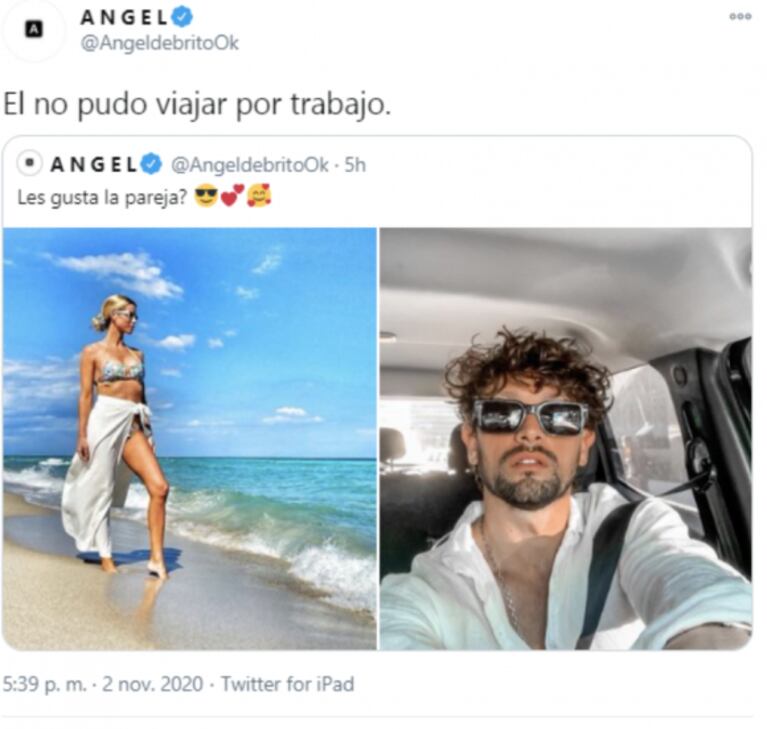The width and height of the screenshot is (767, 729).
Task: Click the verified badge in quoted tweet
Action: [152, 164]
